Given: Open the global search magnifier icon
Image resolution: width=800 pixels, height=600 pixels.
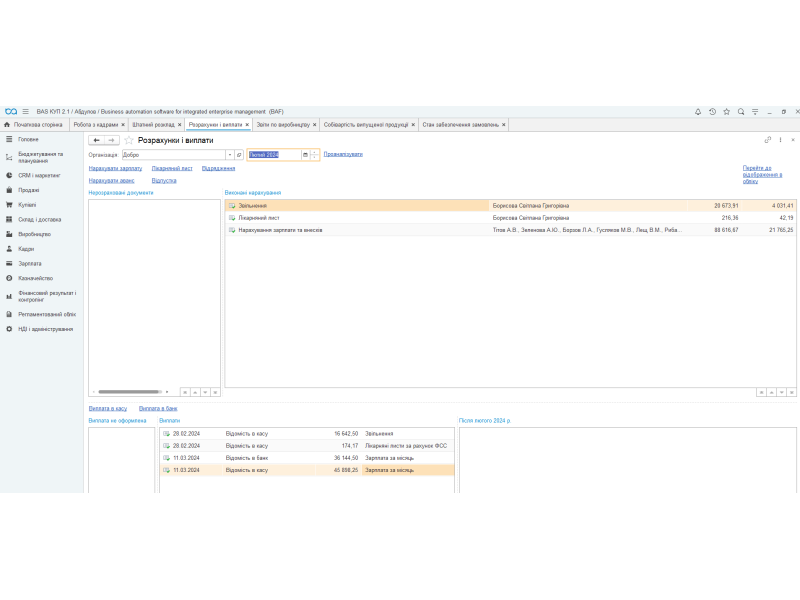Looking at the screenshot, I should click(x=741, y=112).
